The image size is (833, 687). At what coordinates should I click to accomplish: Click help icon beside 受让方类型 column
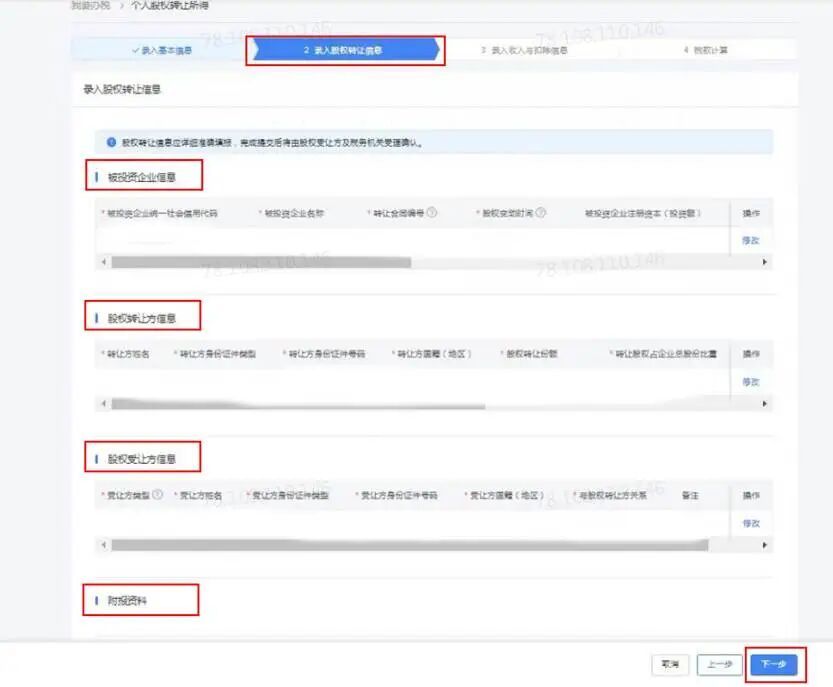[157, 495]
